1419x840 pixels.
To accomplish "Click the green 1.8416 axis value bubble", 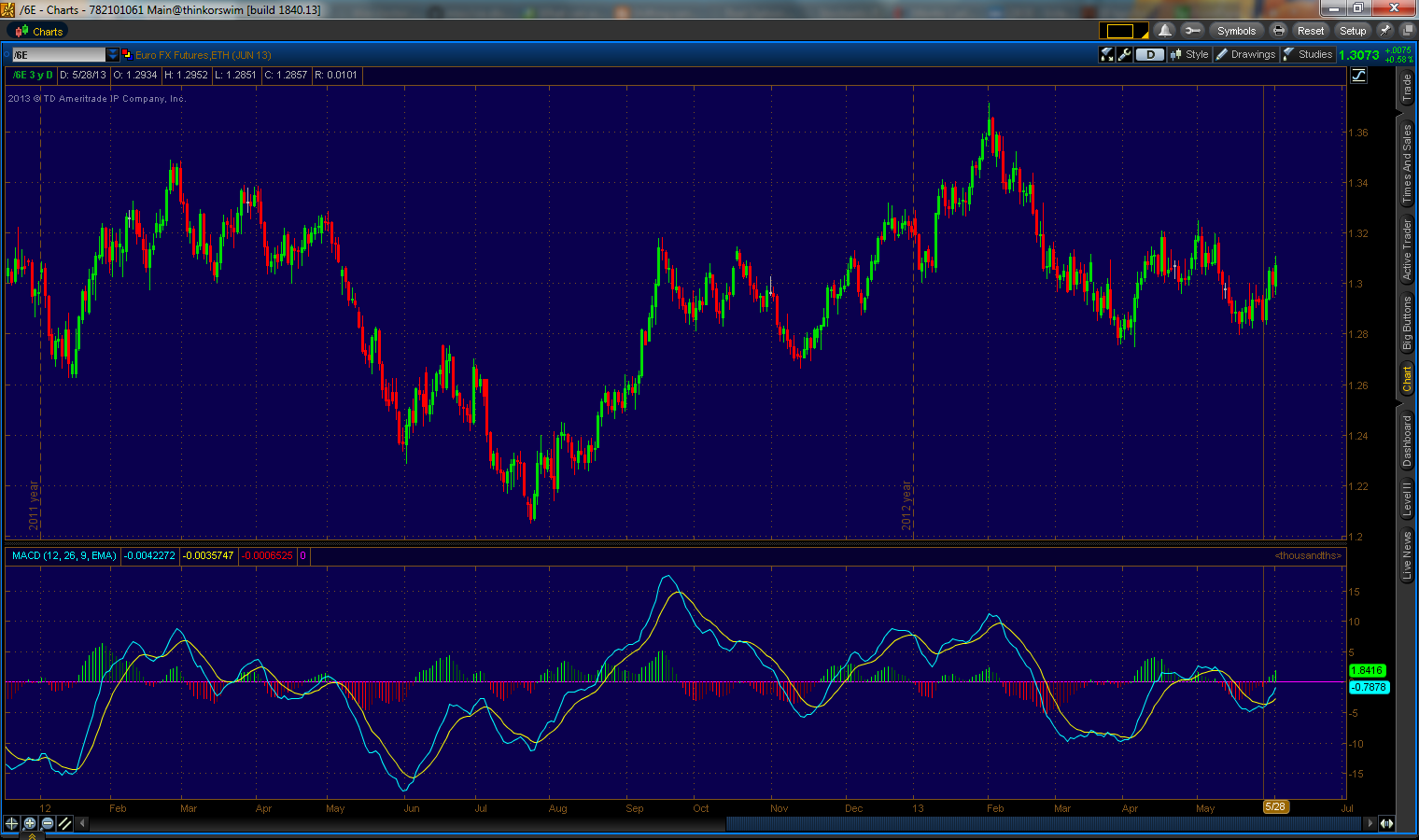I will (x=1367, y=670).
